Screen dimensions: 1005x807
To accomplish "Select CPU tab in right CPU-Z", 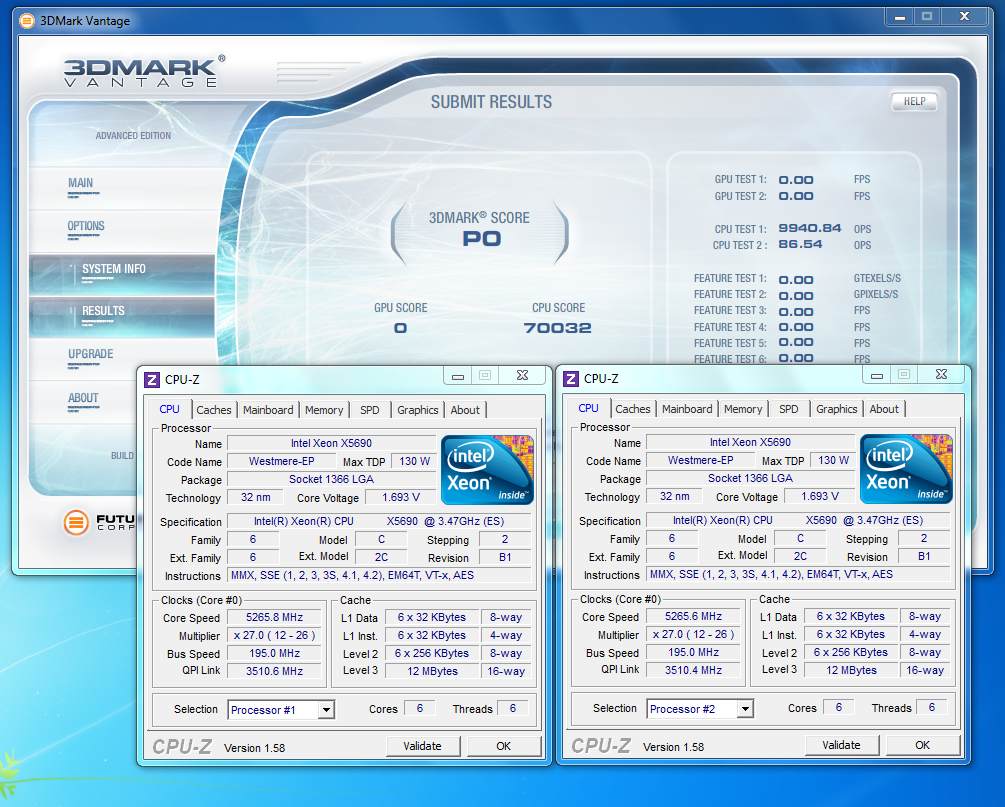I will point(588,408).
